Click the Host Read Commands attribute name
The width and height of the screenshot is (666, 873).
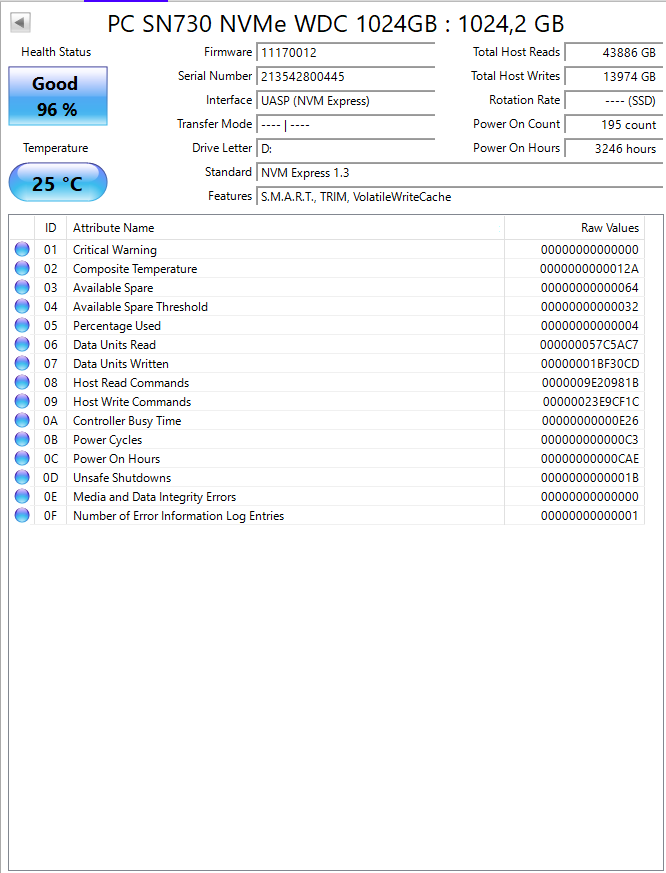(x=131, y=382)
